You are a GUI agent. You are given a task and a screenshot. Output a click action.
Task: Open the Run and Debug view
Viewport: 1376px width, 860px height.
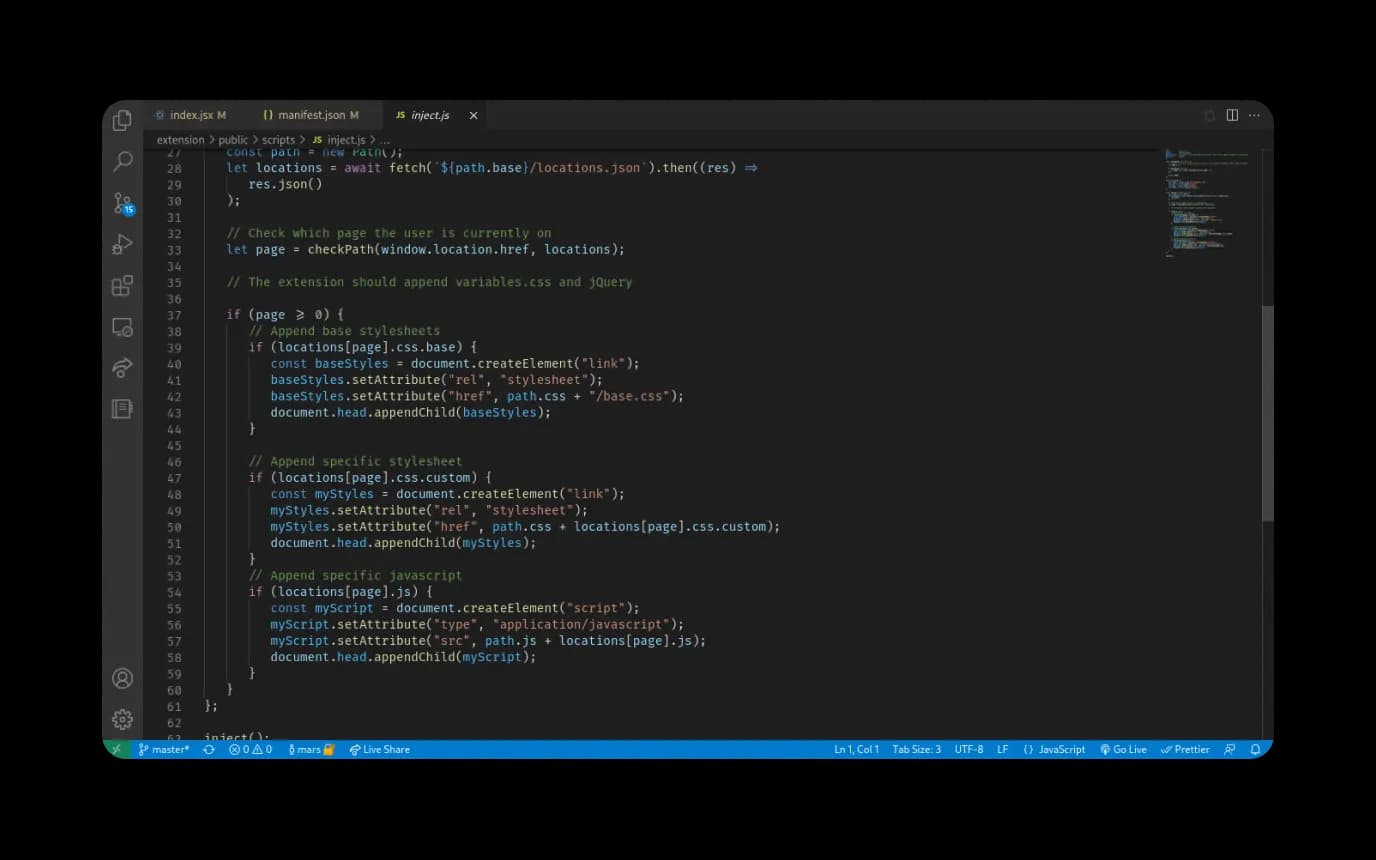point(122,244)
